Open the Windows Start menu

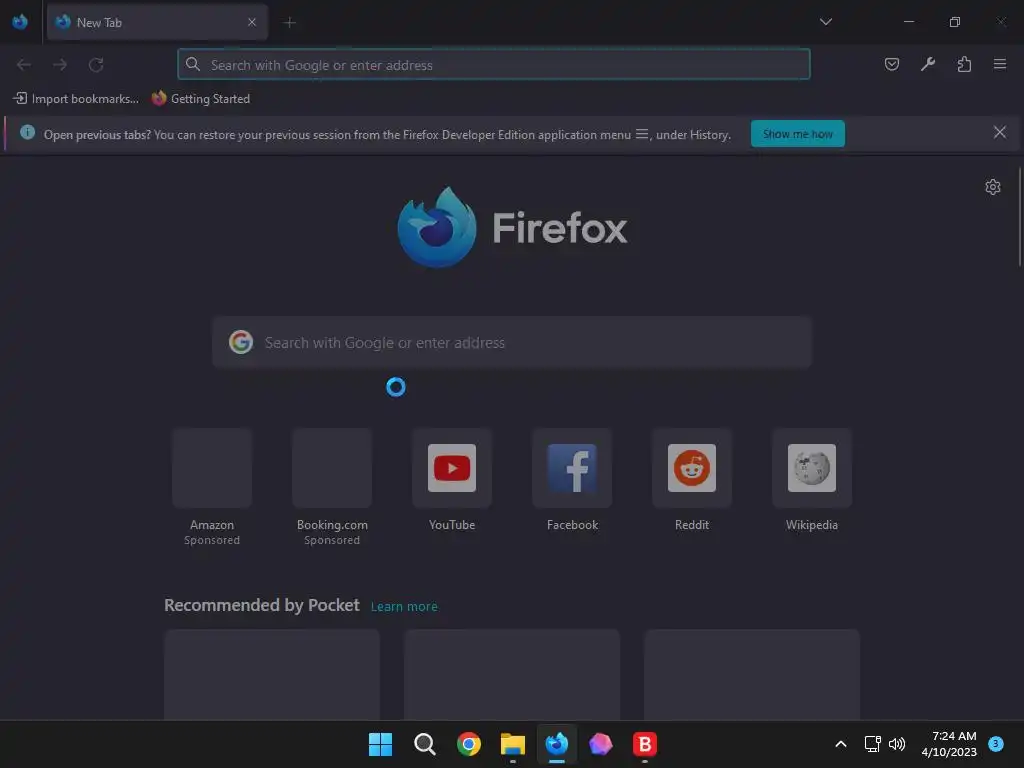coord(381,744)
